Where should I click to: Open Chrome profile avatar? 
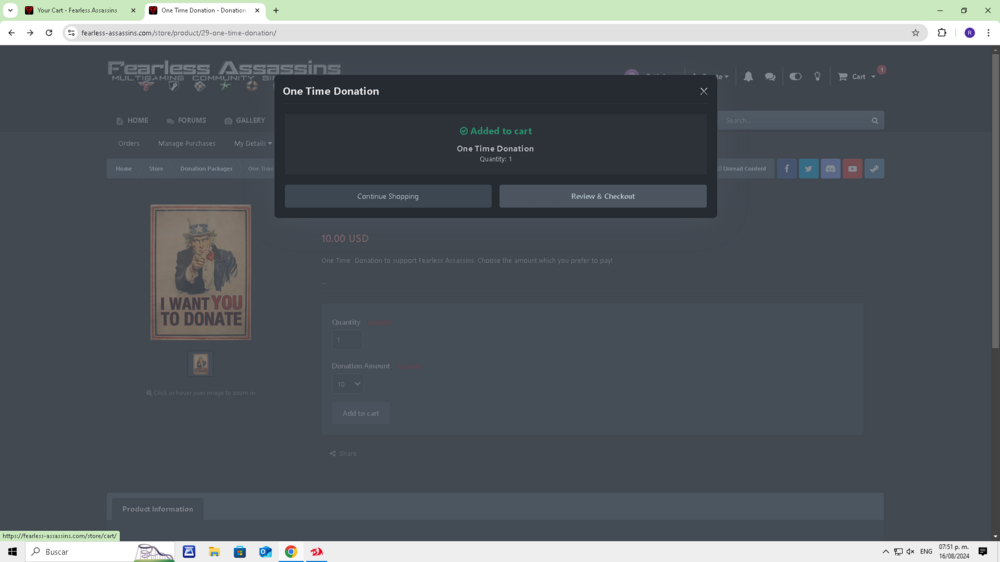click(969, 33)
